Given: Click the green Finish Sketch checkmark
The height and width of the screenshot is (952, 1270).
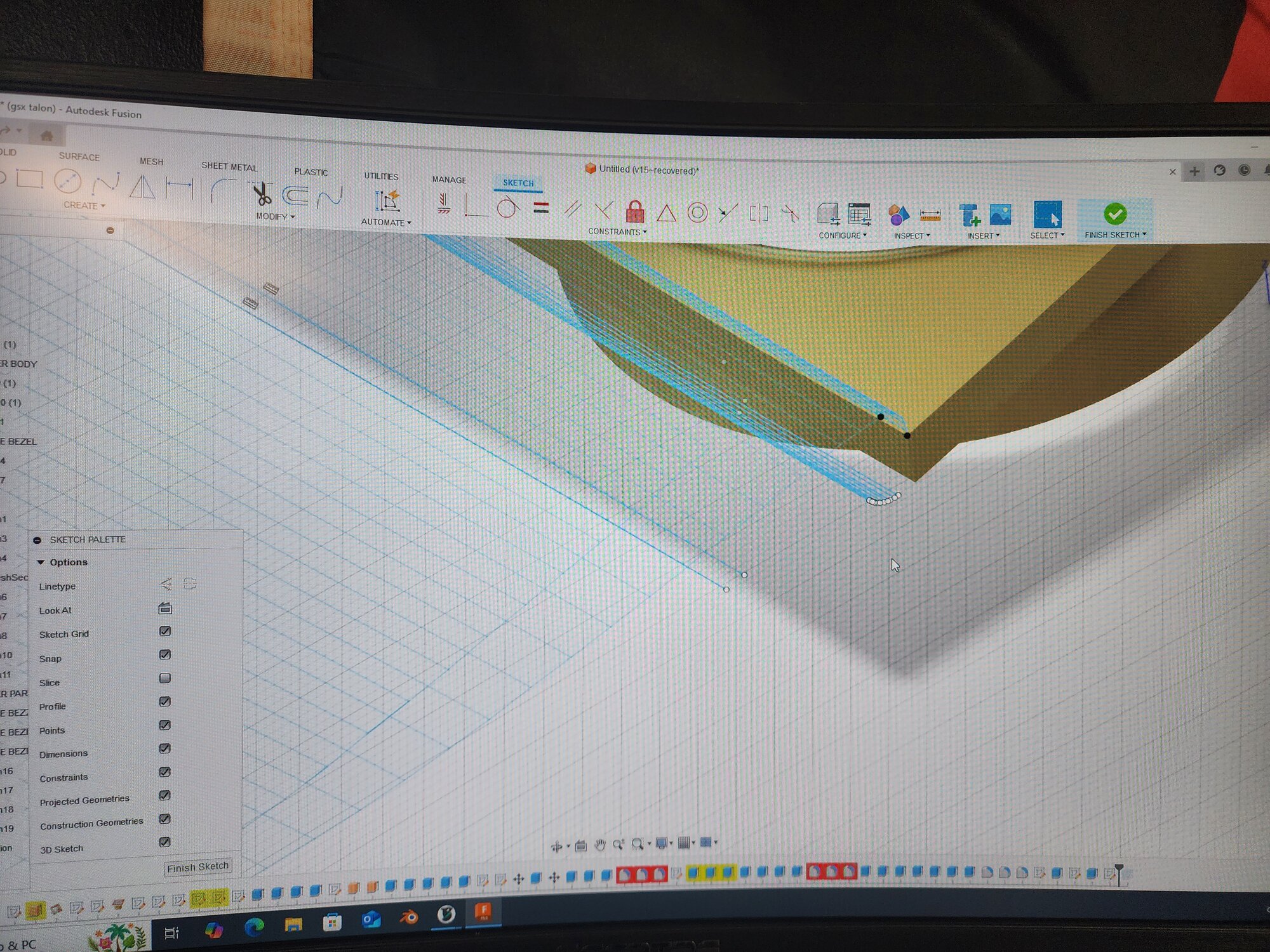Looking at the screenshot, I should point(1115,214).
